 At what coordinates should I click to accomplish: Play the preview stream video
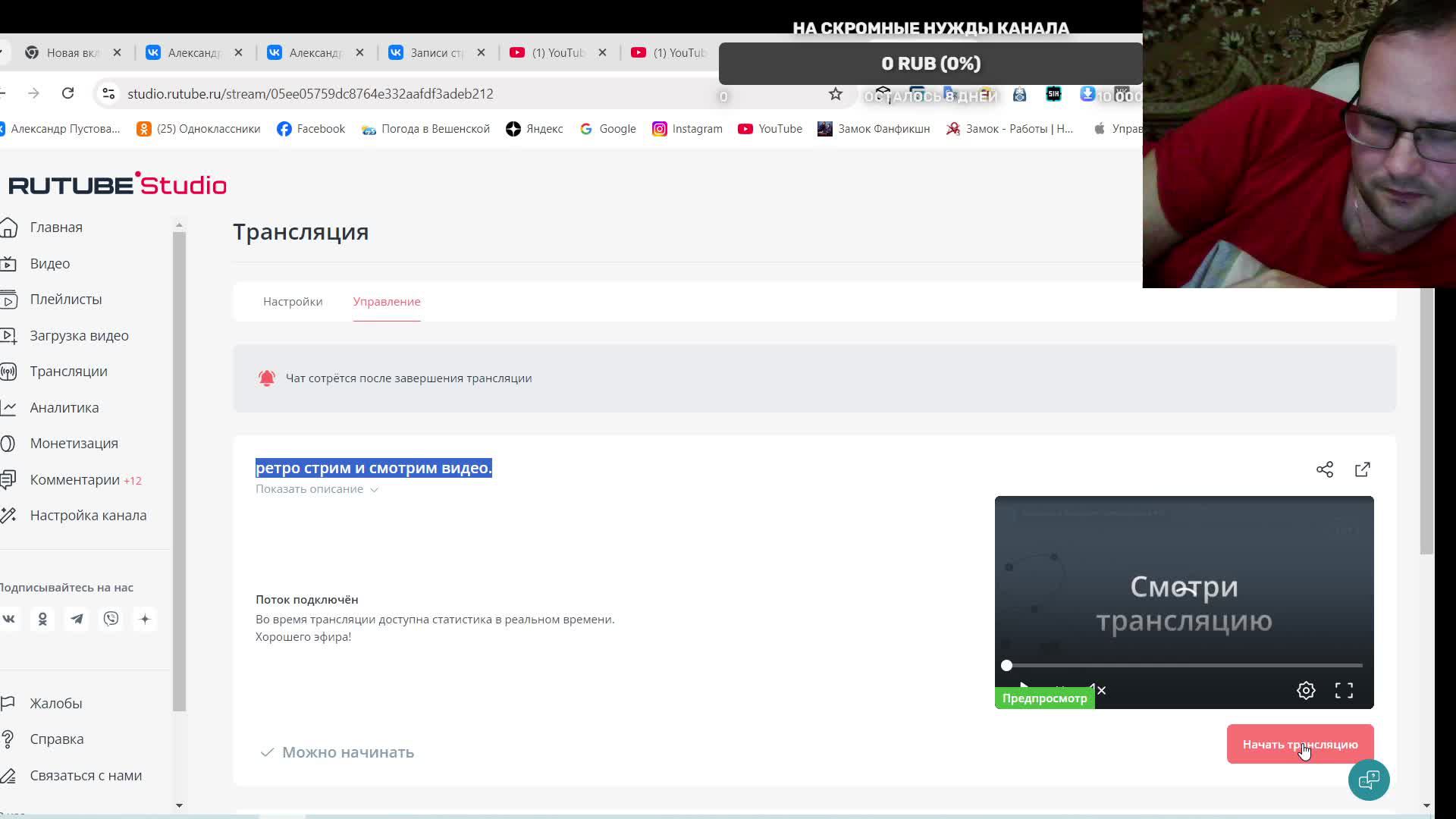(1023, 686)
